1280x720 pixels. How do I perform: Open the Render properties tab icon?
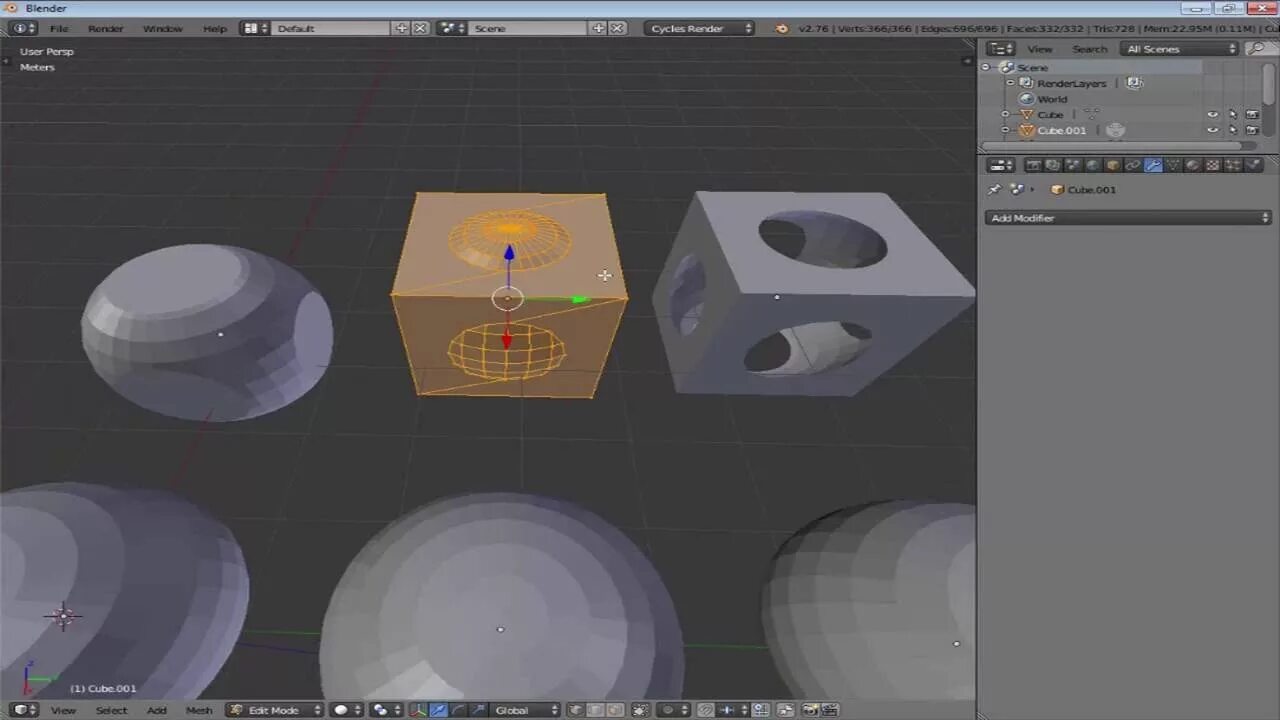tap(1033, 165)
